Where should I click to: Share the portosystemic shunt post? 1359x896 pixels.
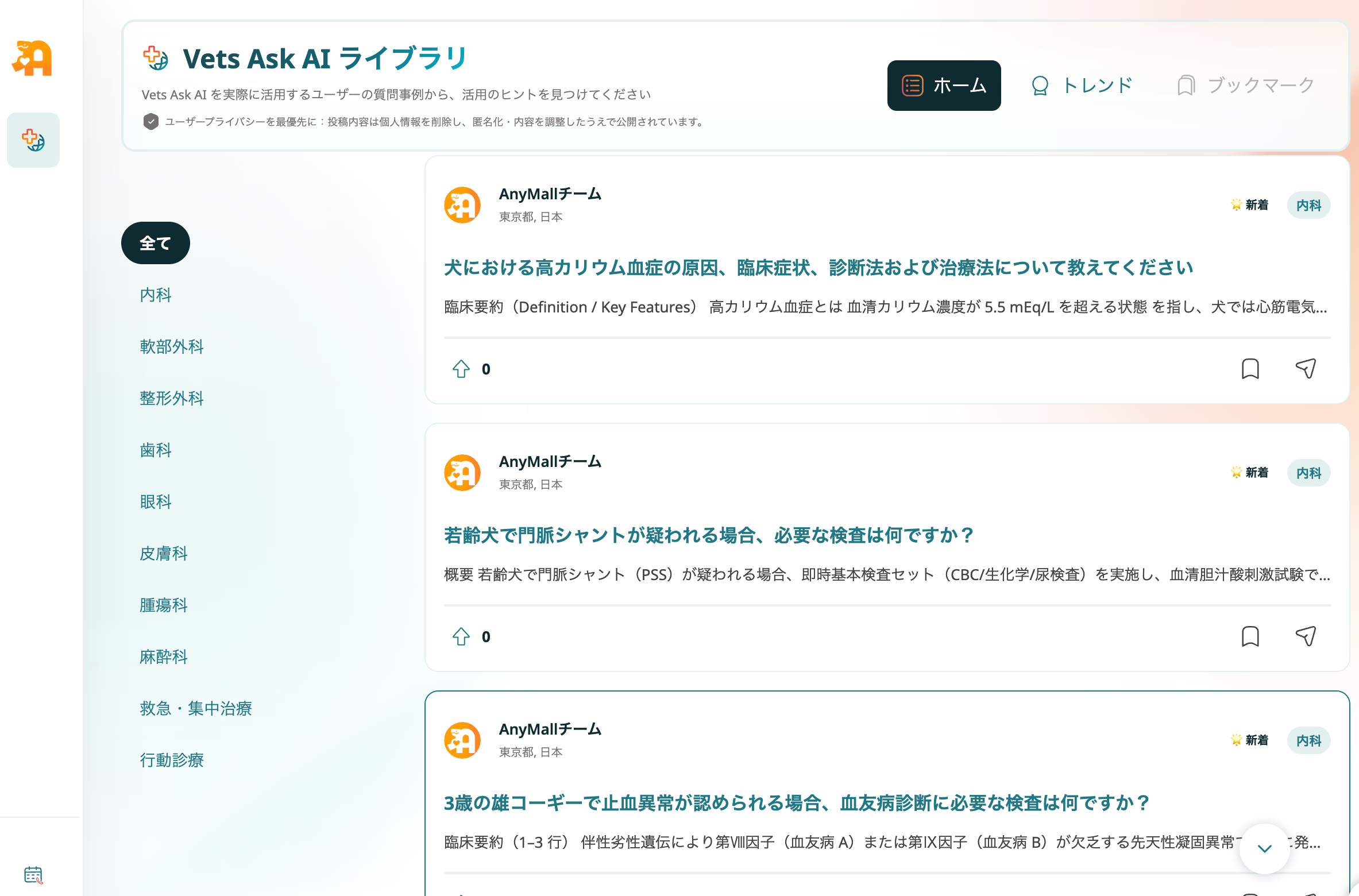1306,636
